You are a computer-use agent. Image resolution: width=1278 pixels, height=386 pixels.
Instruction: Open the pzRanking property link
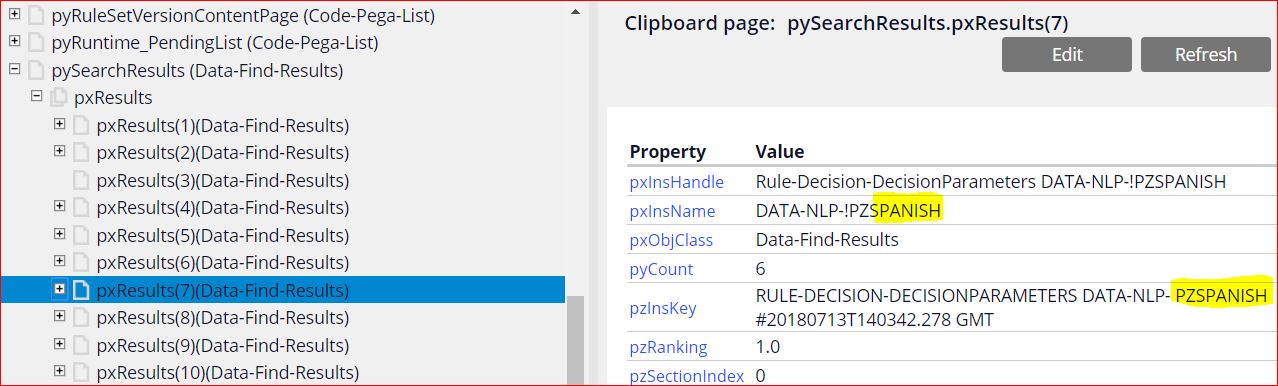(668, 347)
